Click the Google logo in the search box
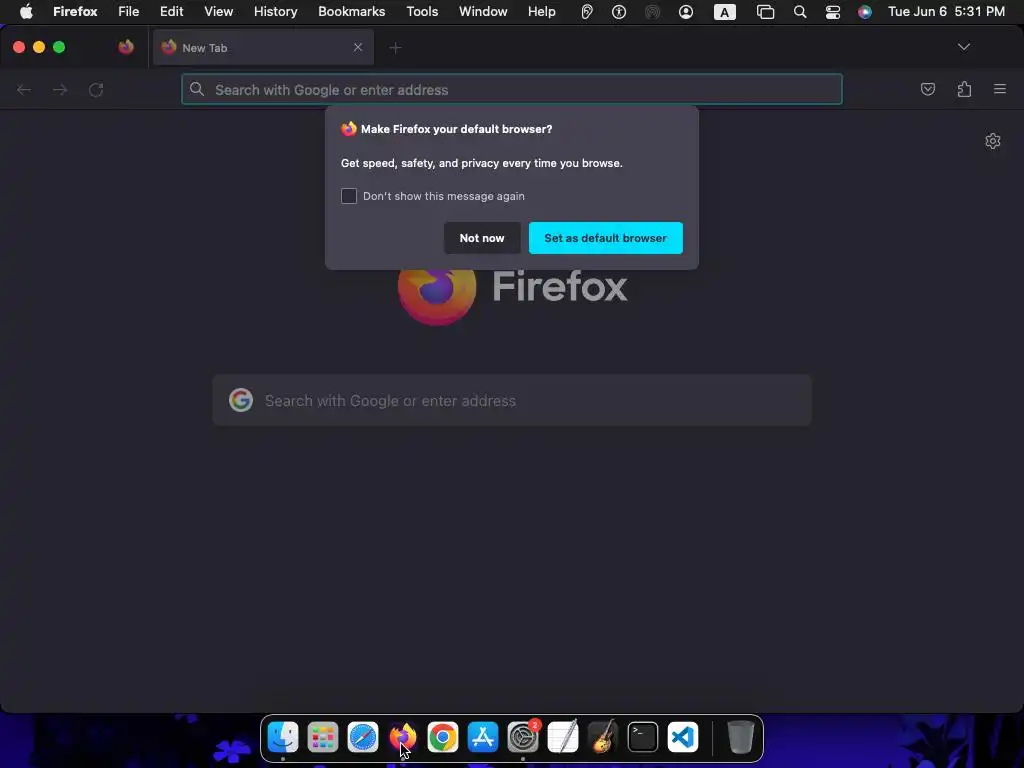 (x=241, y=400)
